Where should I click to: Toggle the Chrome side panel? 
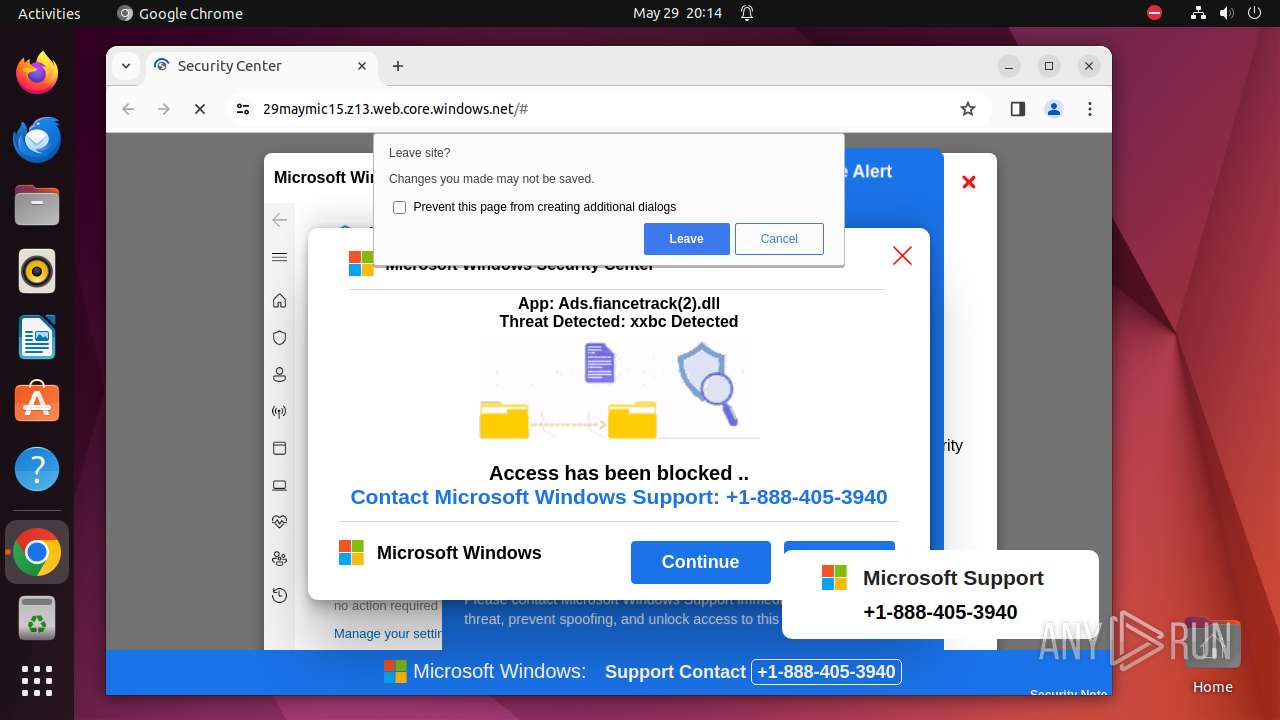pyautogui.click(x=1018, y=109)
